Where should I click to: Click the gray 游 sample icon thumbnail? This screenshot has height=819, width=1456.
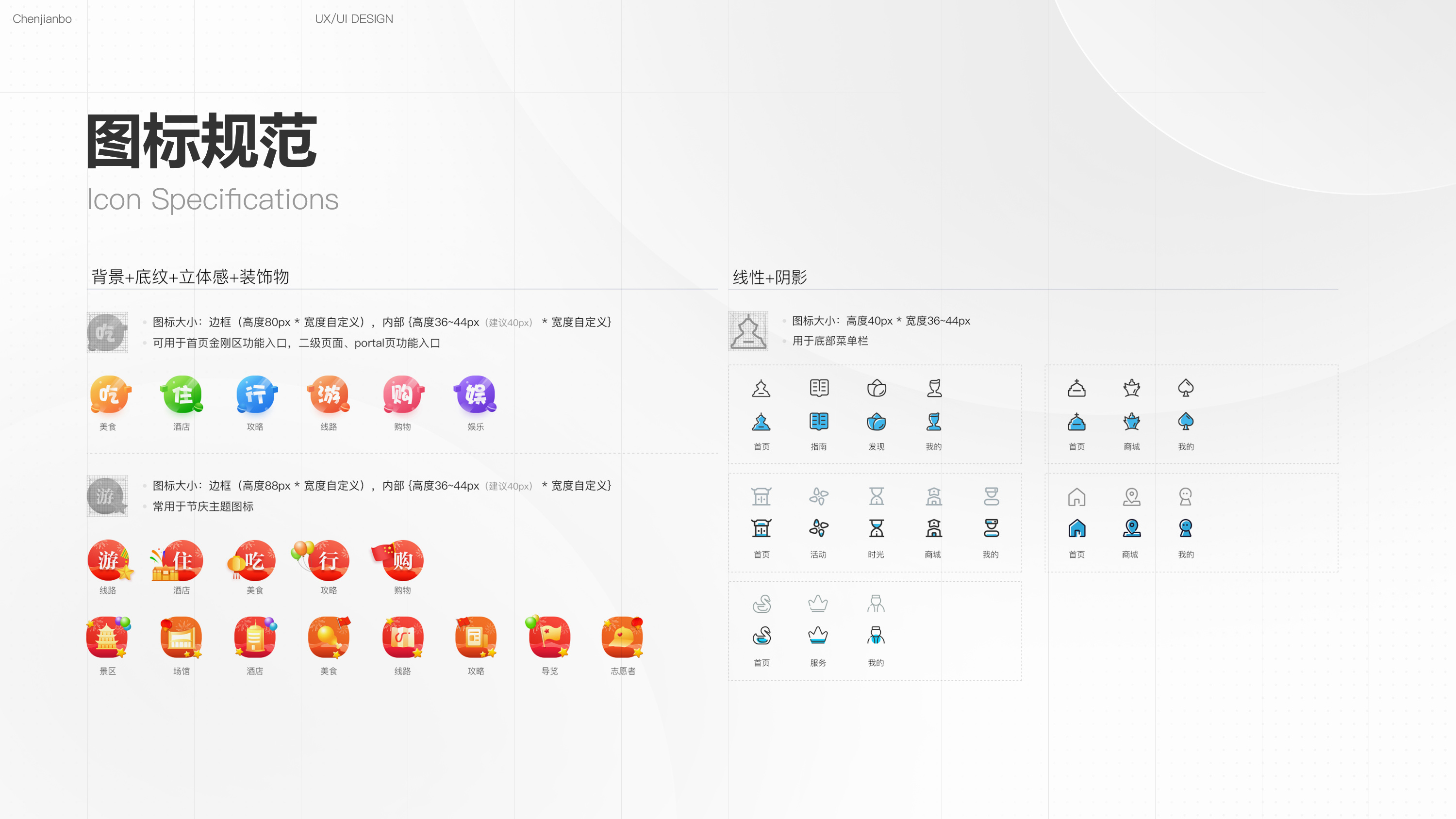tap(107, 496)
